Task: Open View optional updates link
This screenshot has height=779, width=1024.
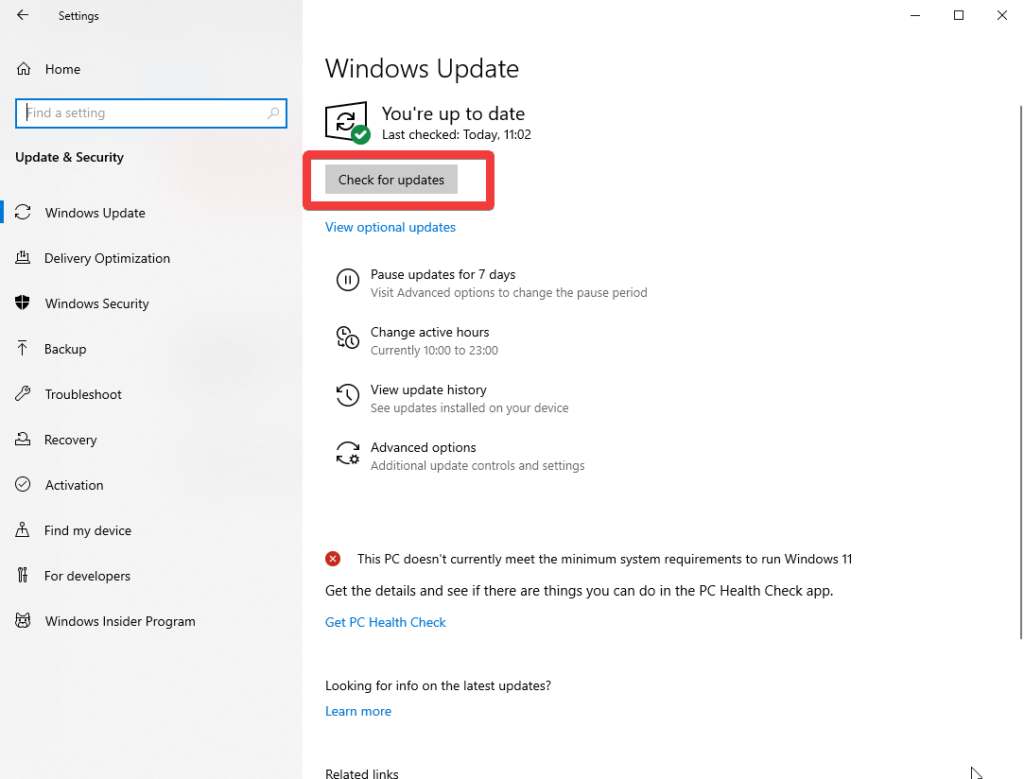Action: coord(391,227)
